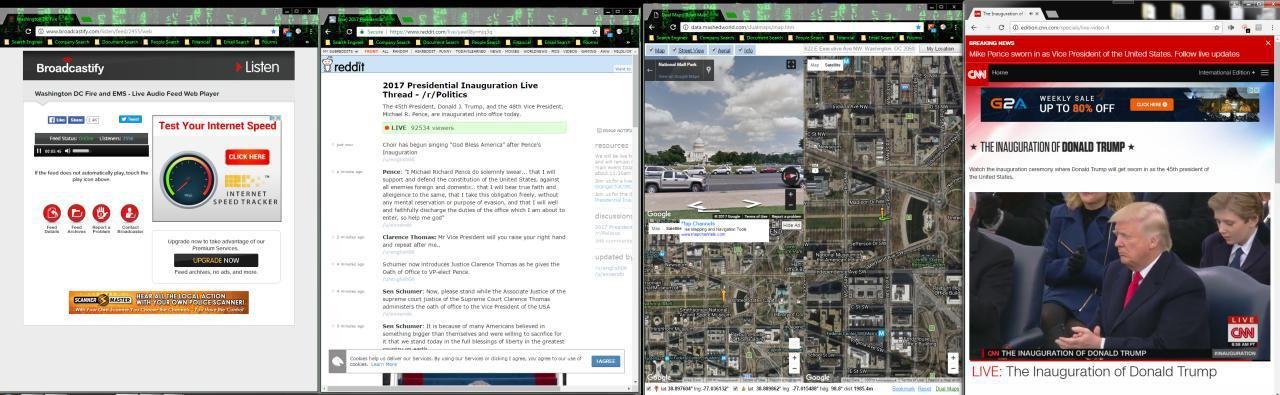Viewport: 1280px width, 395px height.
Task: Select the Washington DC Fire browser tab
Action: click(42, 19)
